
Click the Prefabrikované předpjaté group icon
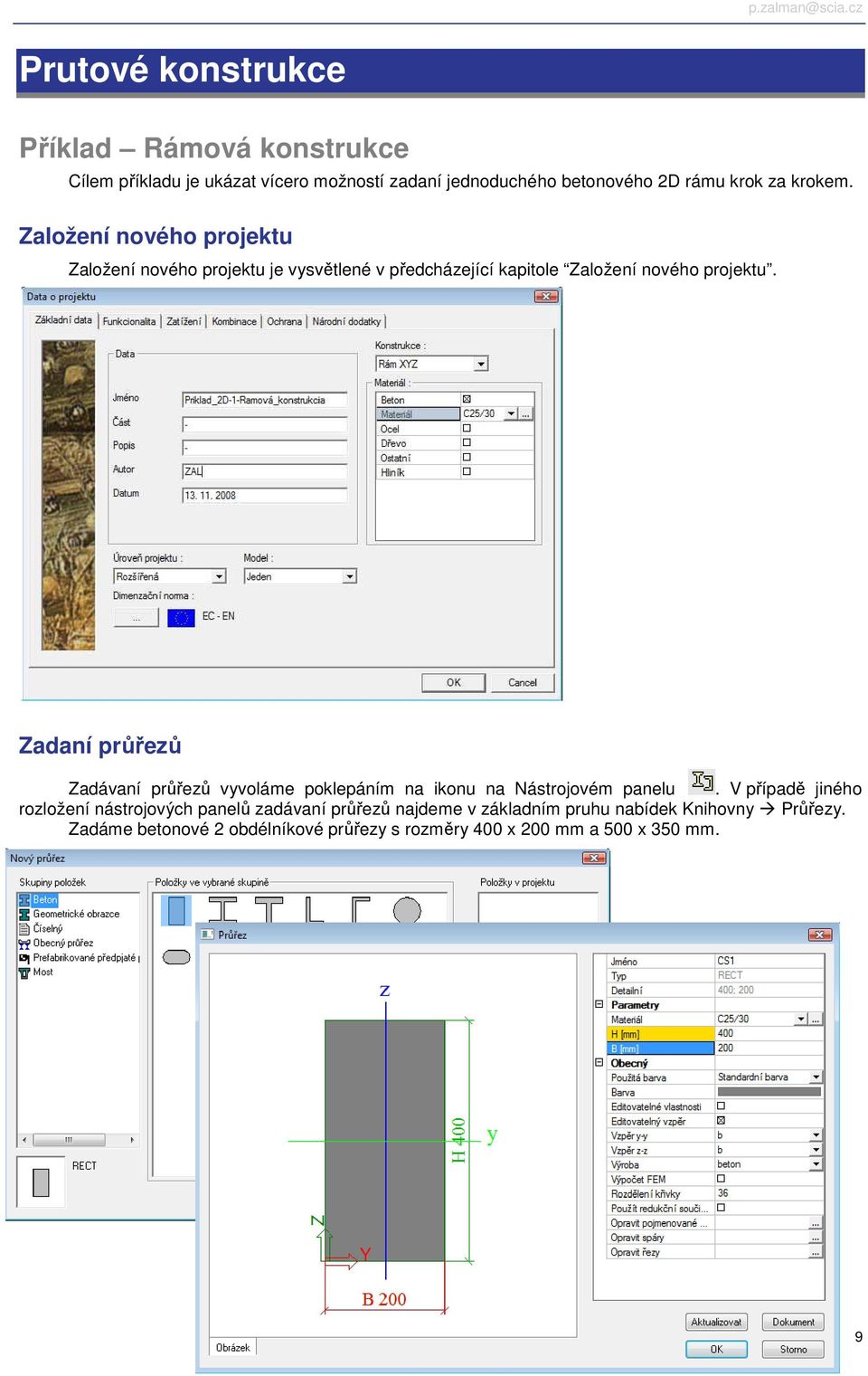[x=24, y=958]
